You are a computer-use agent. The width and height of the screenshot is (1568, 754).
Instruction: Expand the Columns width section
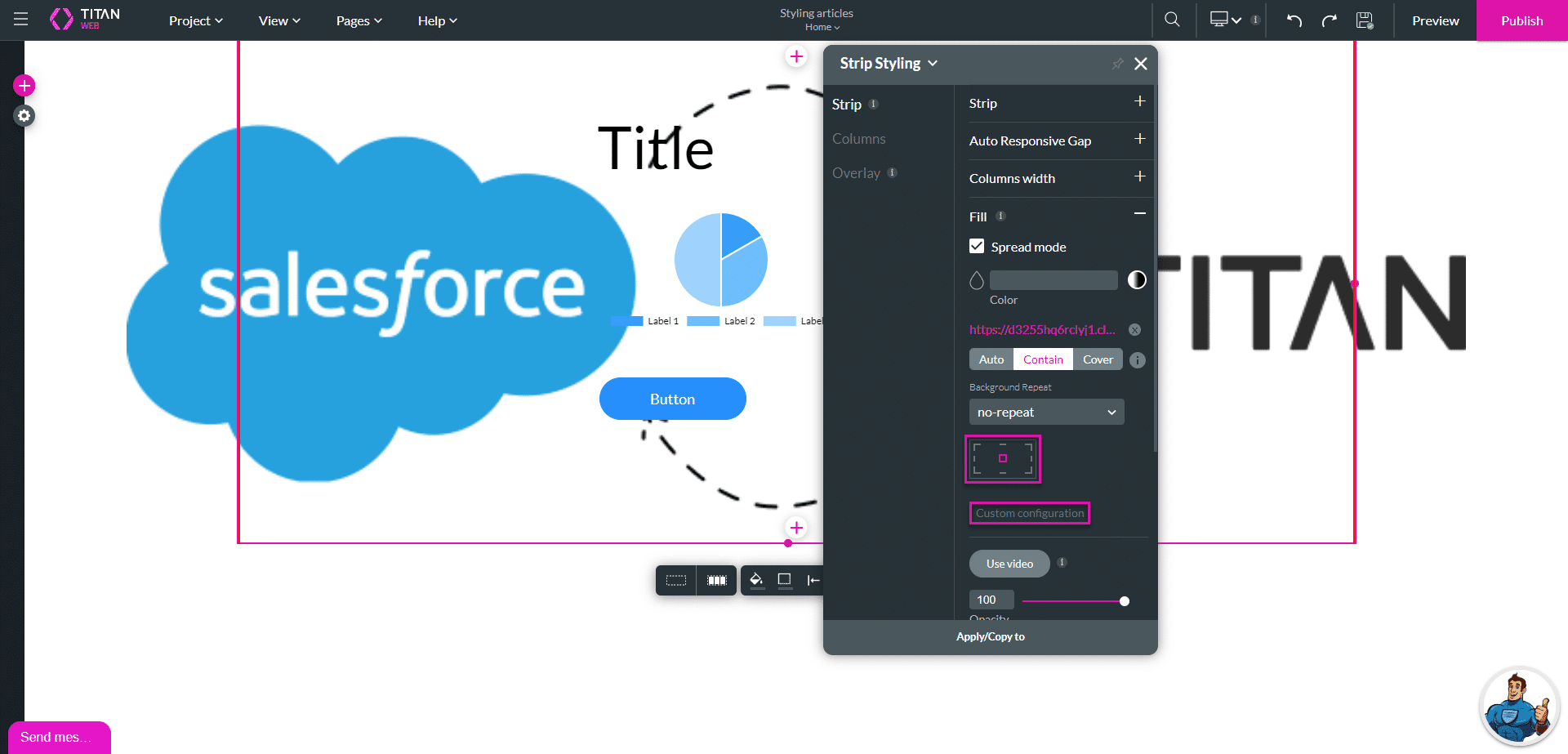[x=1139, y=177]
